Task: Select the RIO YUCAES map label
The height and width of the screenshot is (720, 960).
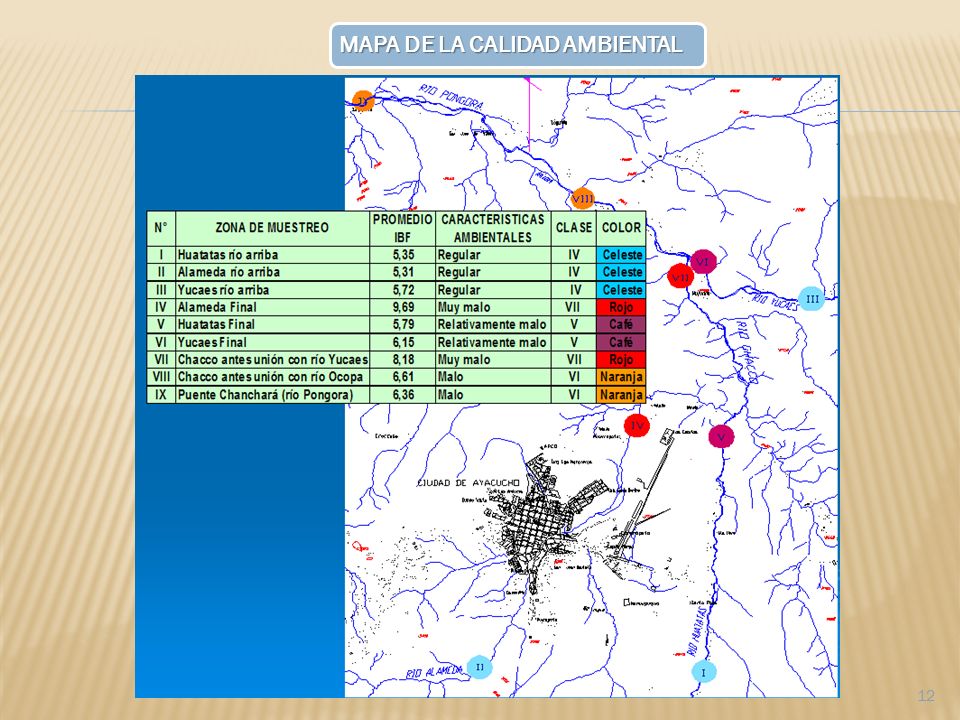Action: [x=775, y=301]
